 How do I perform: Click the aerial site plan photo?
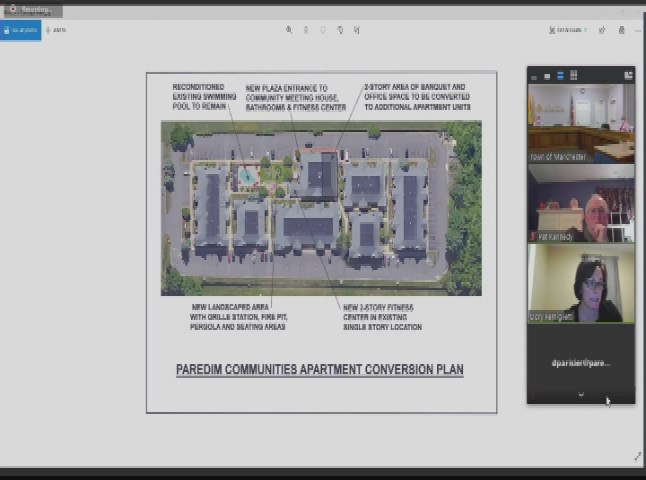coord(321,208)
